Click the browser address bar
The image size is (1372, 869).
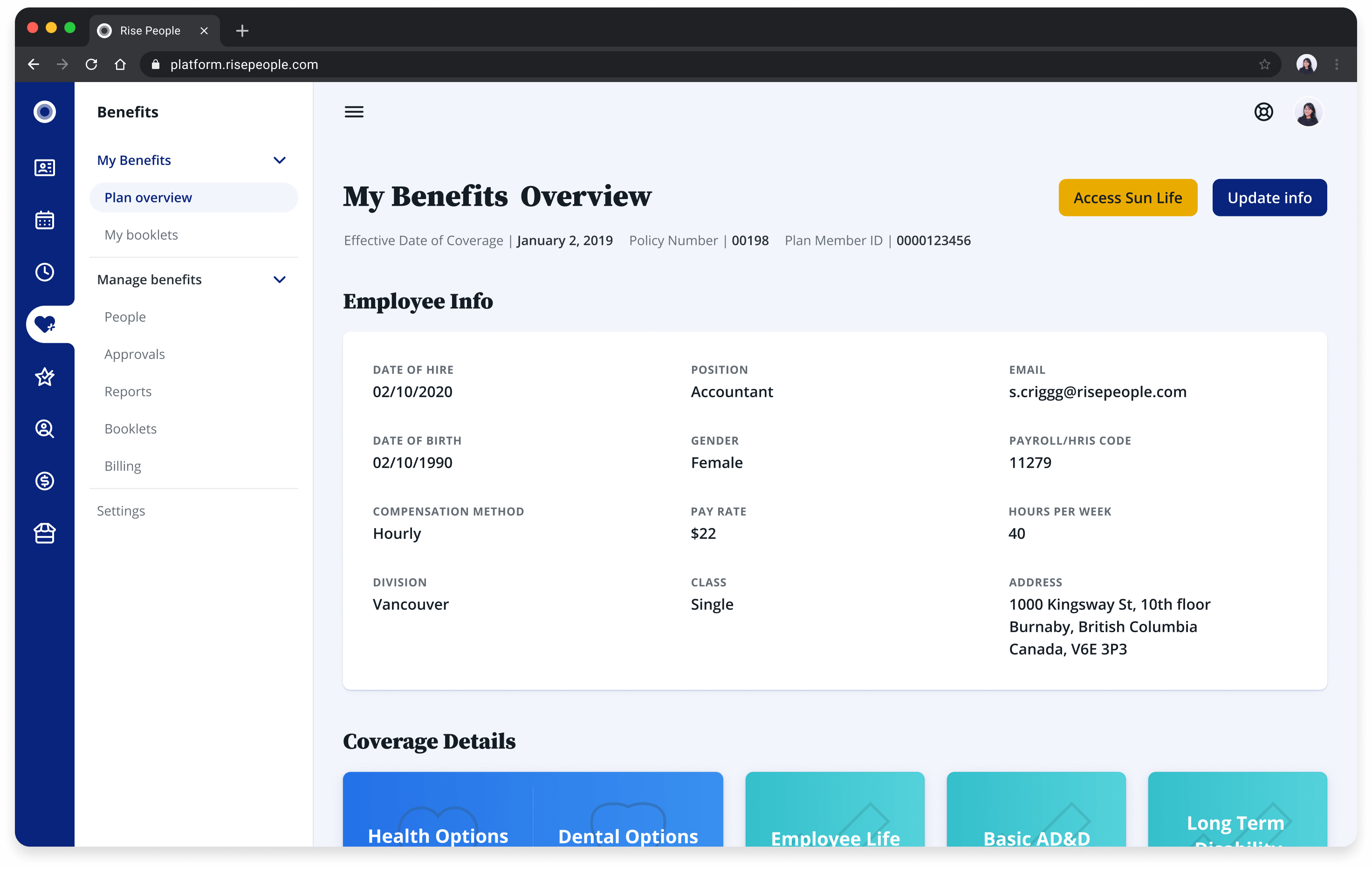point(710,64)
